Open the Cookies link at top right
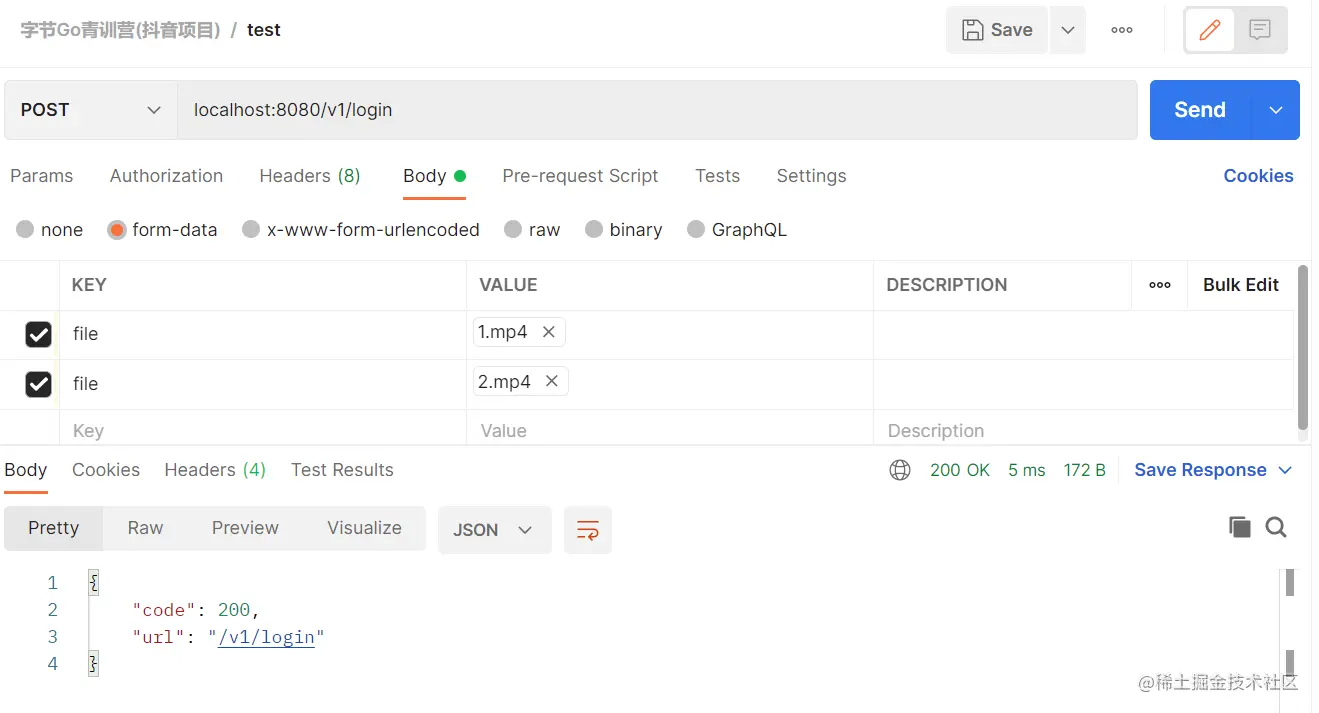The width and height of the screenshot is (1319, 713). (1258, 176)
